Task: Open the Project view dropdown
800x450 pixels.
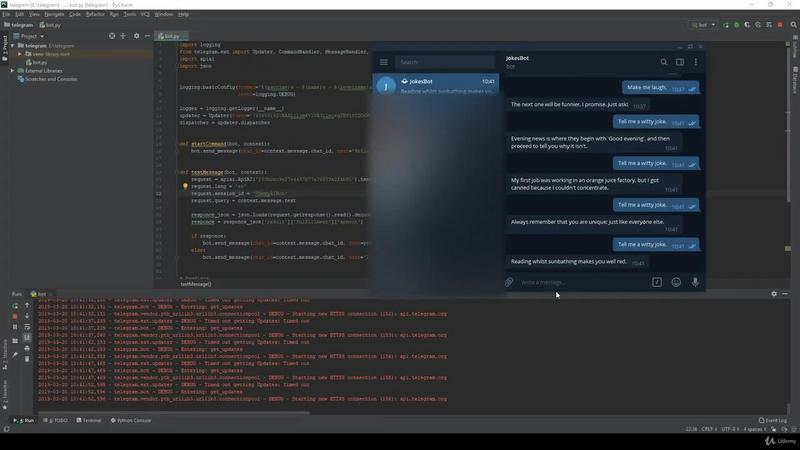Action: 29,36
